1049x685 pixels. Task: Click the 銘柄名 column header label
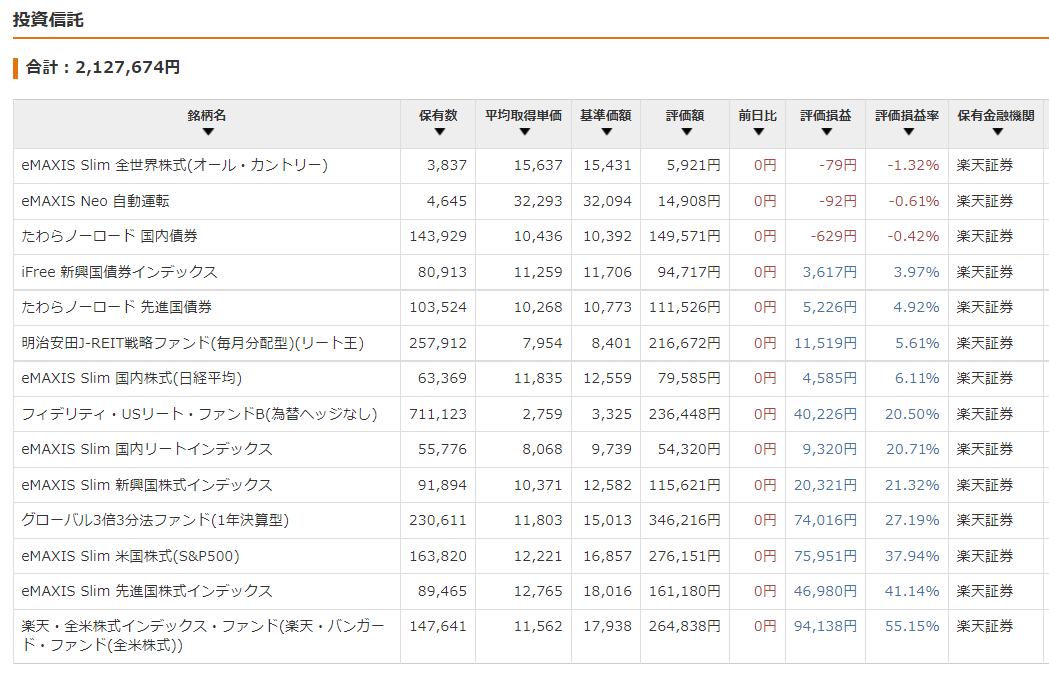tap(207, 116)
